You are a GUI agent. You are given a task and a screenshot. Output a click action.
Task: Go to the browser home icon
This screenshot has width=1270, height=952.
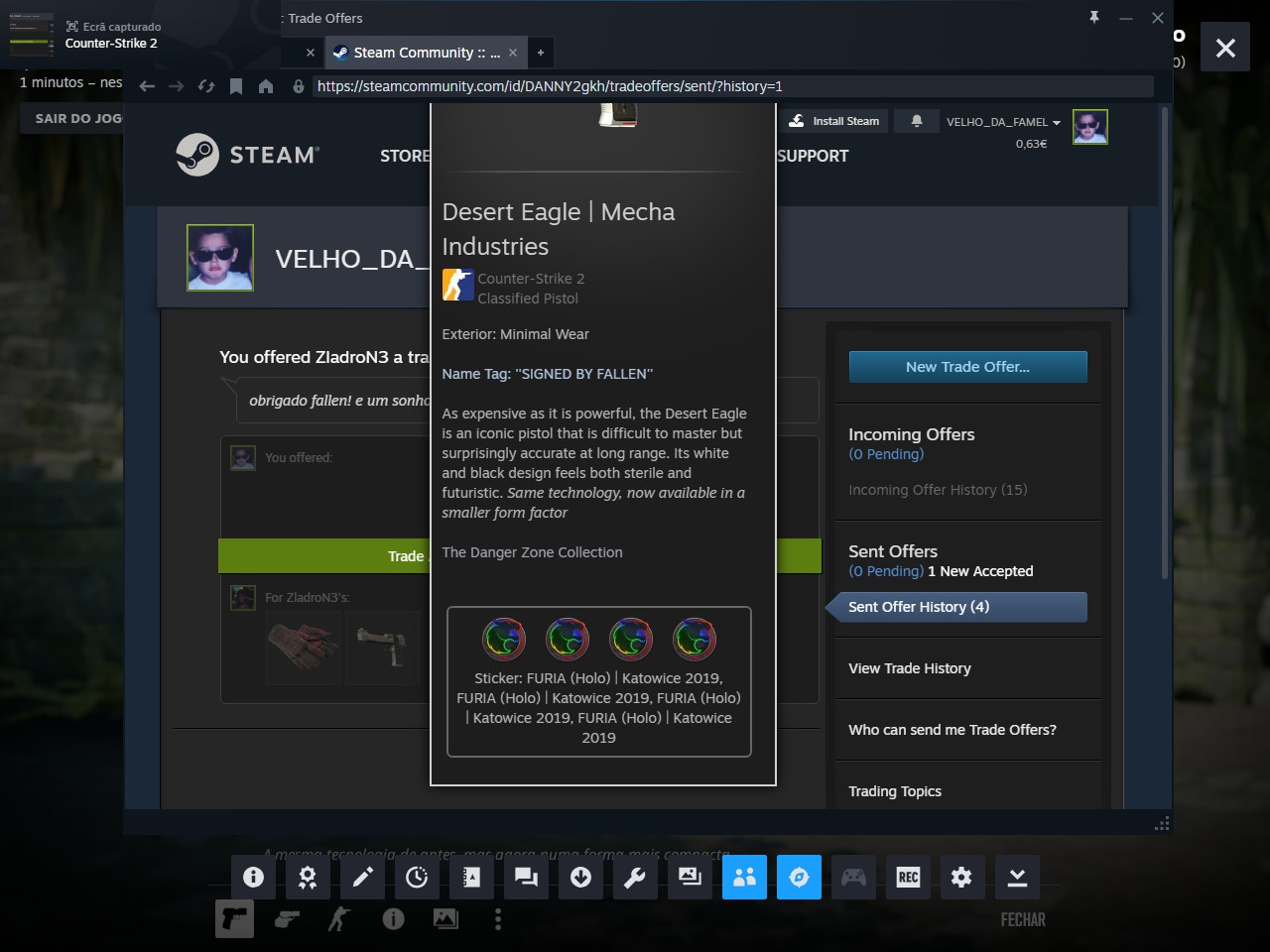[266, 86]
